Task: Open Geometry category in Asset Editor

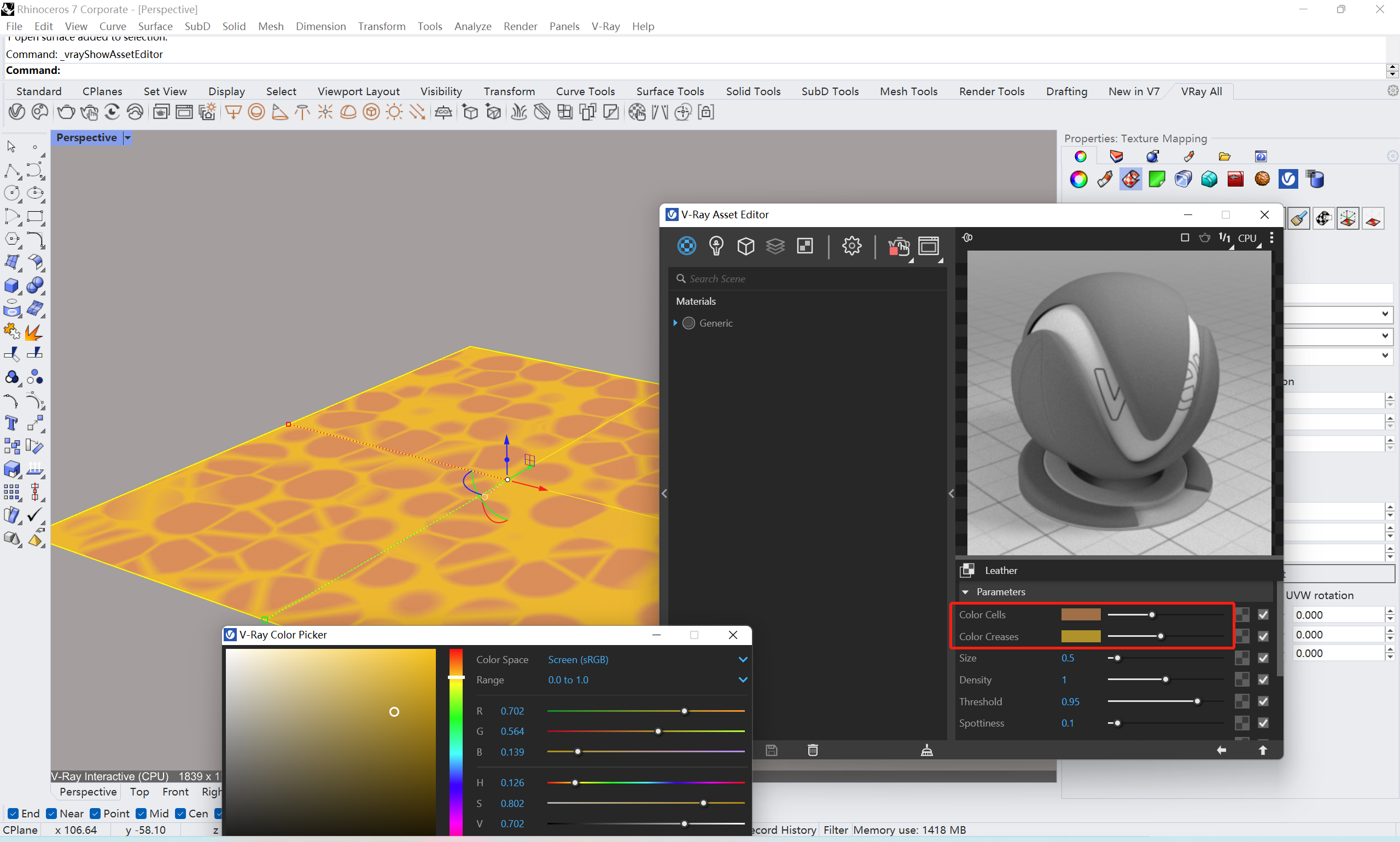Action: click(x=745, y=246)
